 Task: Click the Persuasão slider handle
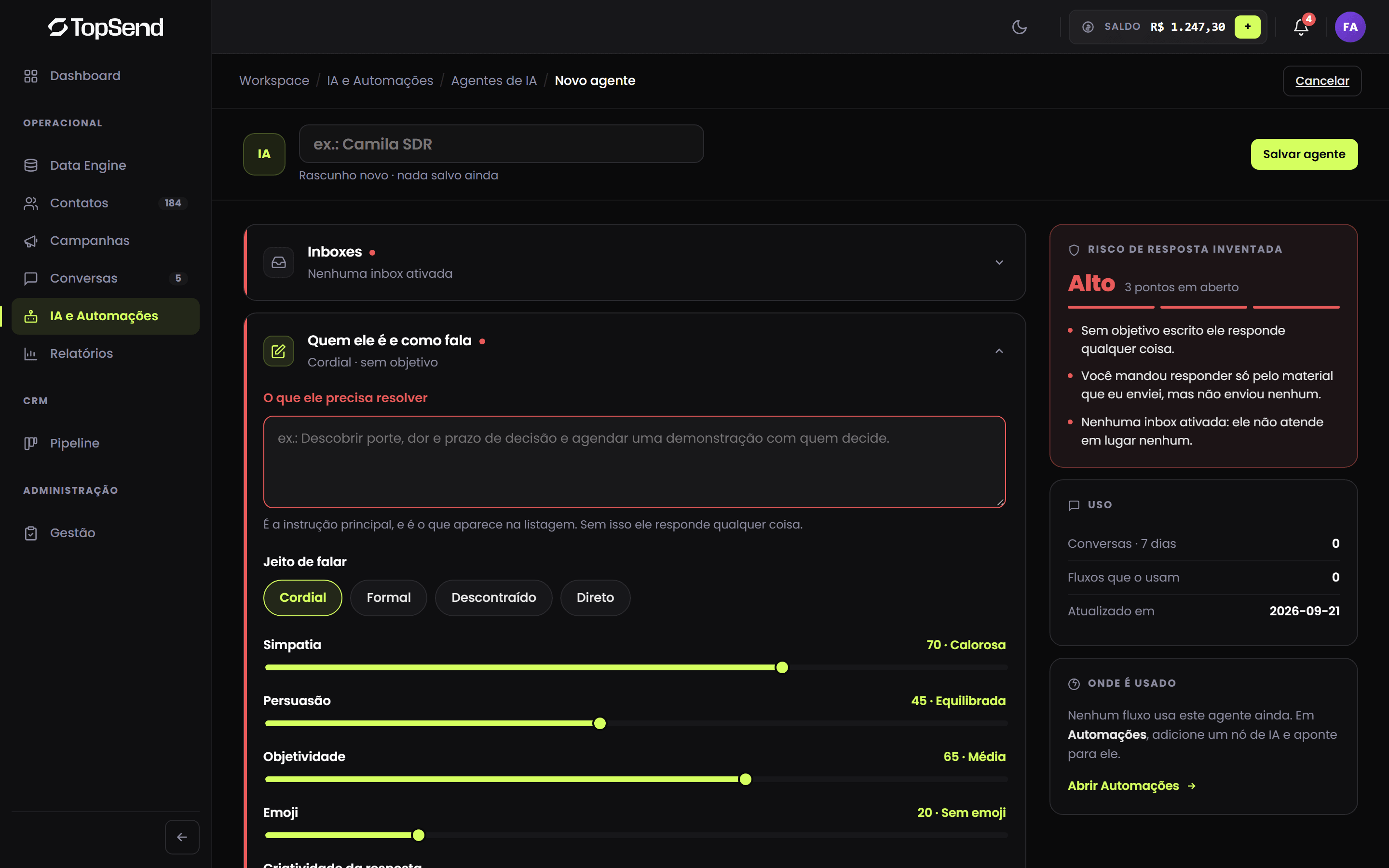600,723
